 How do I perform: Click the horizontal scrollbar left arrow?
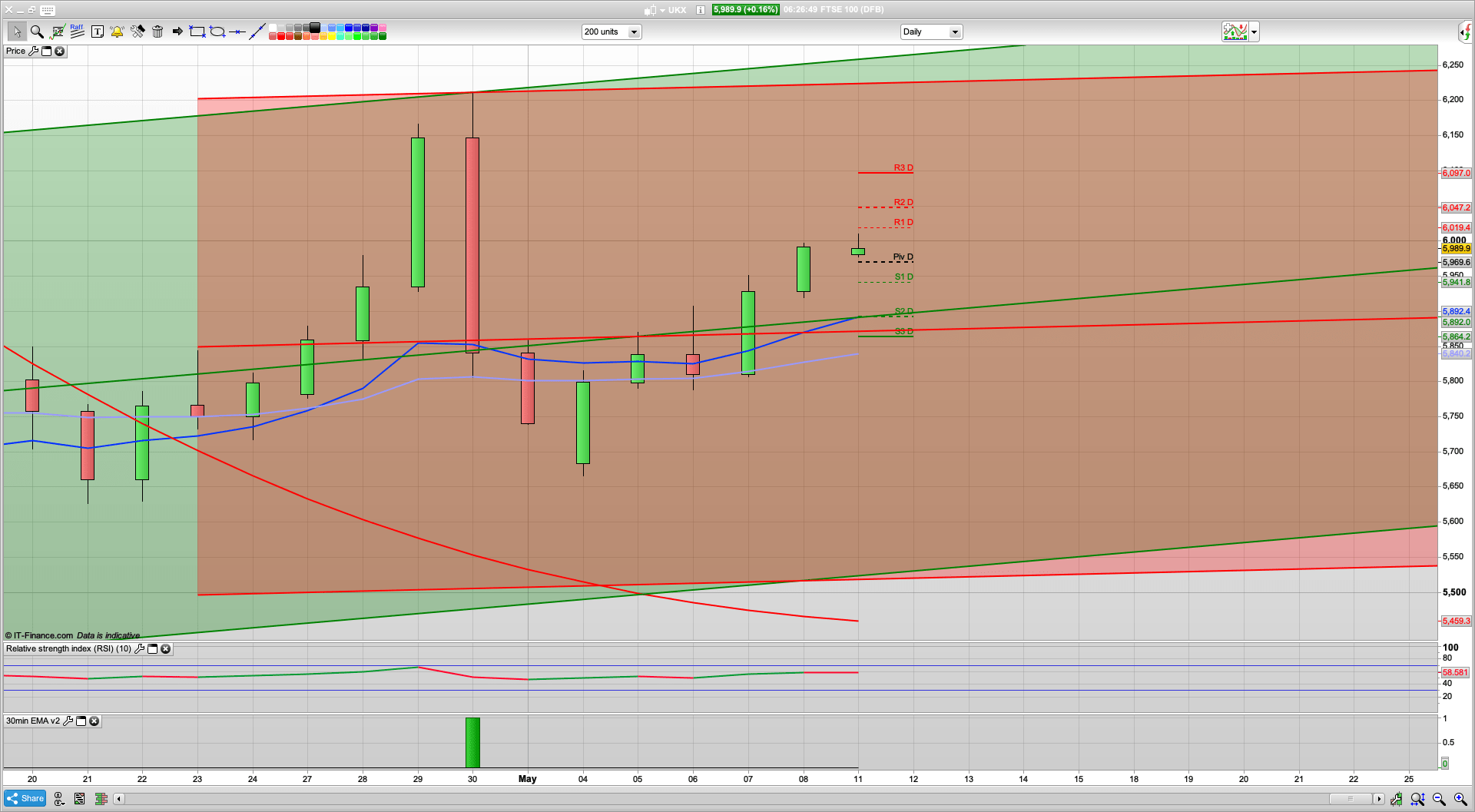click(118, 799)
